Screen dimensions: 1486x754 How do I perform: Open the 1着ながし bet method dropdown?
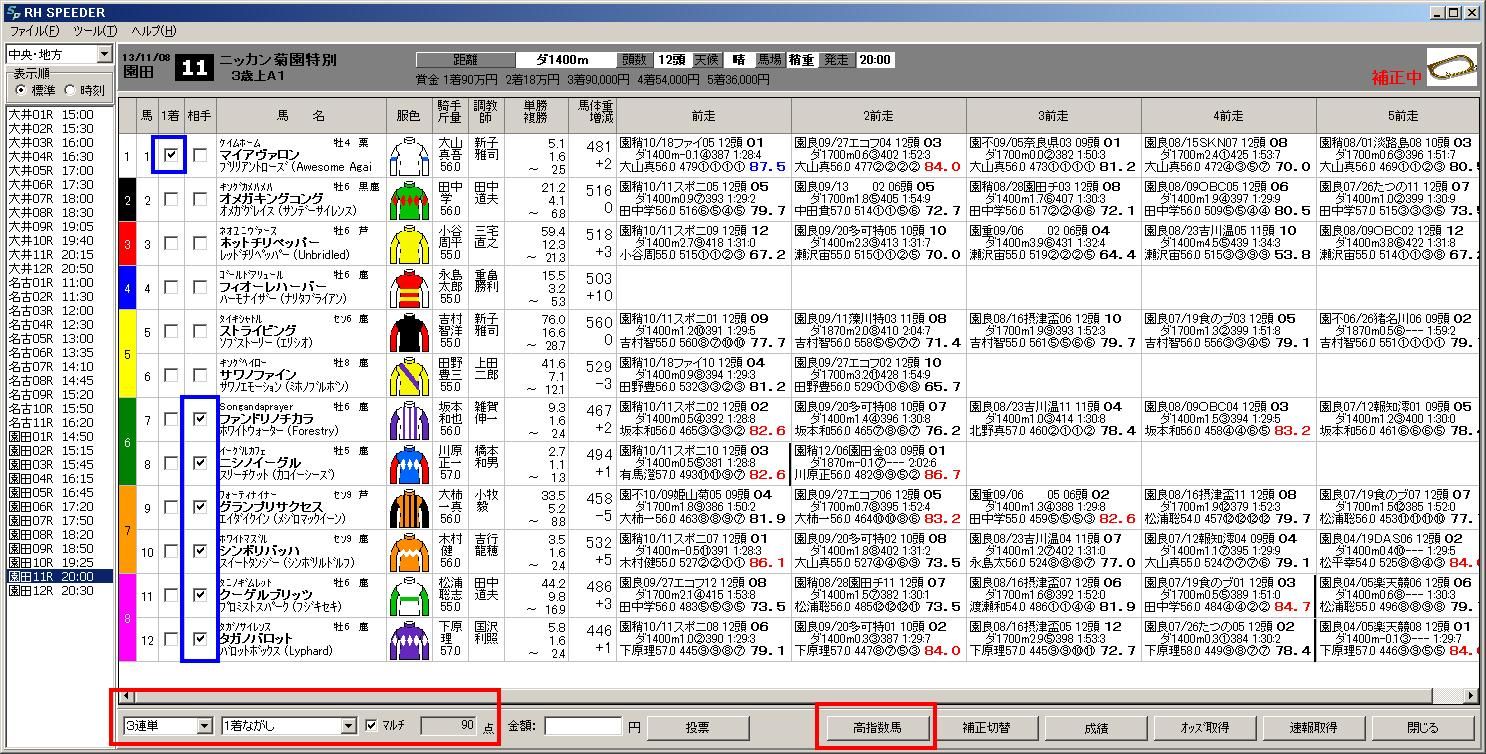point(348,726)
